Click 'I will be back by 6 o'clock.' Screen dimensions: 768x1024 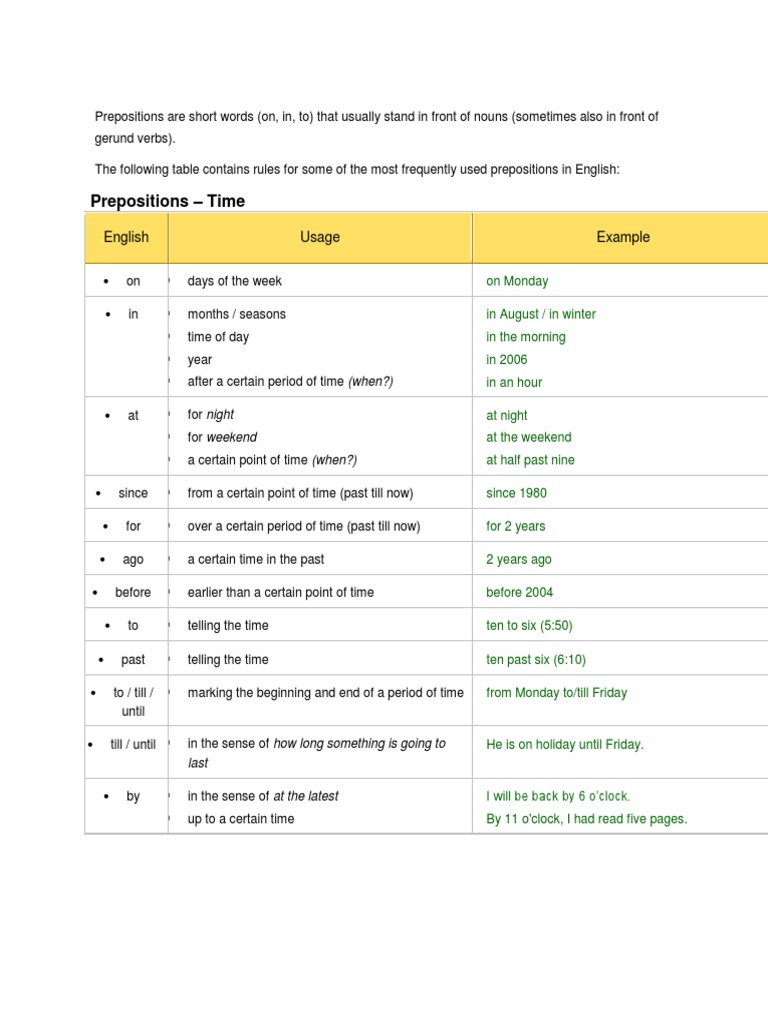coord(558,796)
